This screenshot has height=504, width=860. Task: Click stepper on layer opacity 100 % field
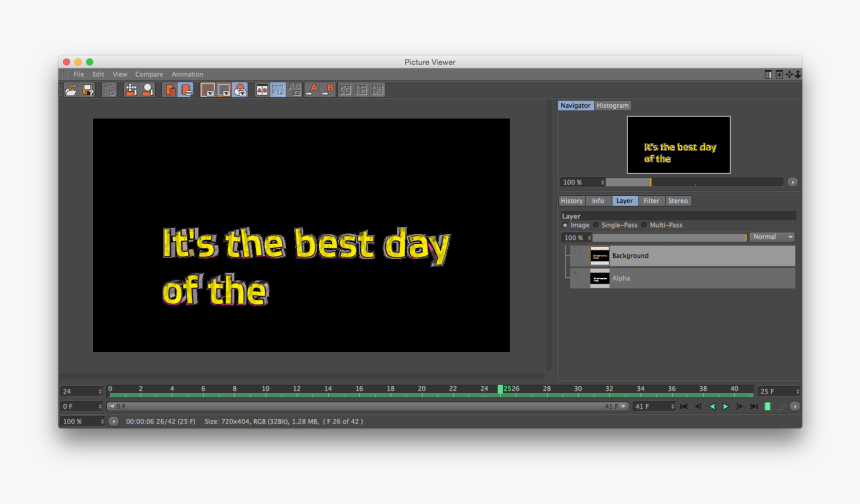(x=590, y=237)
